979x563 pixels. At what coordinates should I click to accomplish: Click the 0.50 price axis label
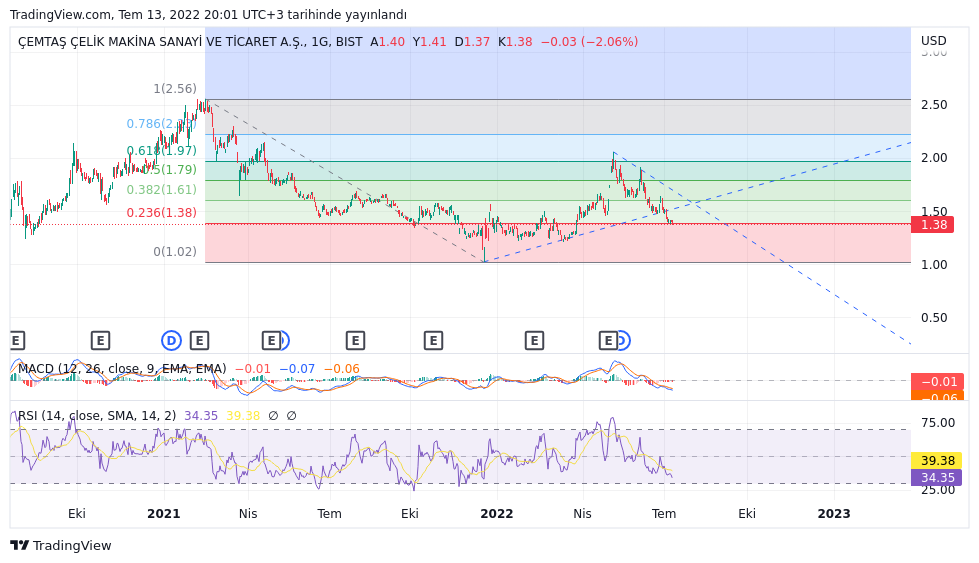pyautogui.click(x=934, y=318)
